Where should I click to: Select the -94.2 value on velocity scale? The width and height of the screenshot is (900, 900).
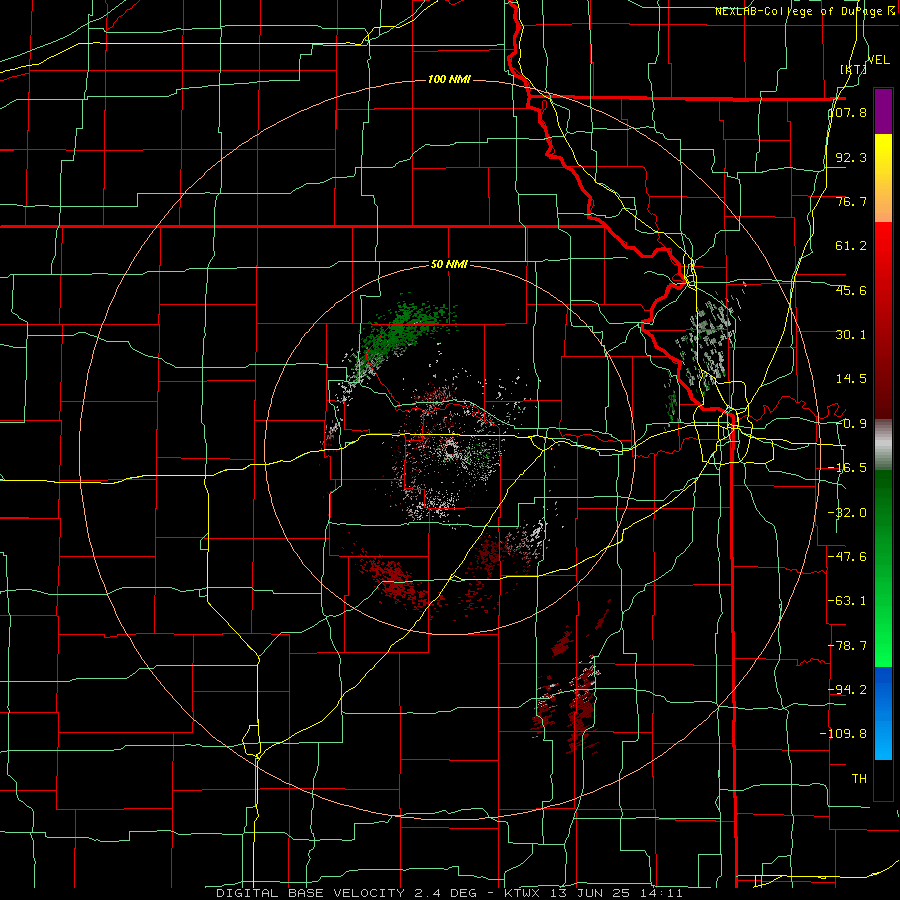[x=847, y=689]
